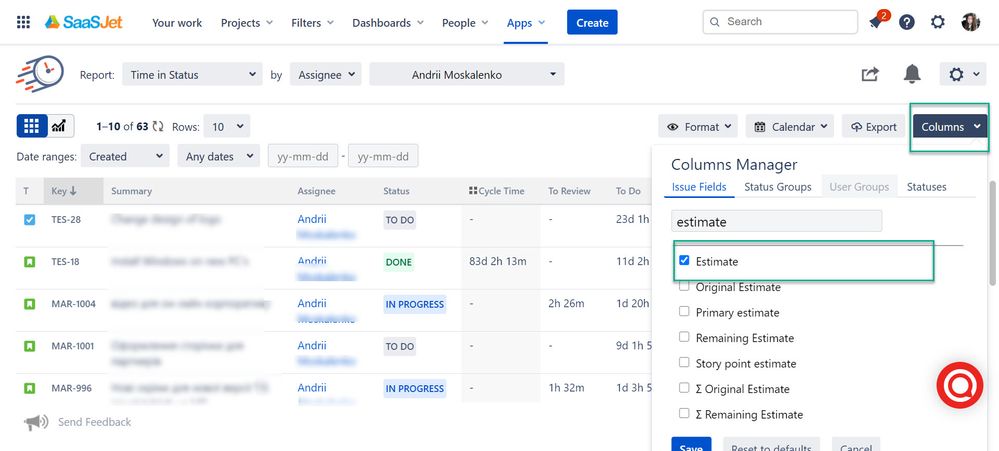
Task: Open the by Assignee dropdown
Action: tap(326, 75)
